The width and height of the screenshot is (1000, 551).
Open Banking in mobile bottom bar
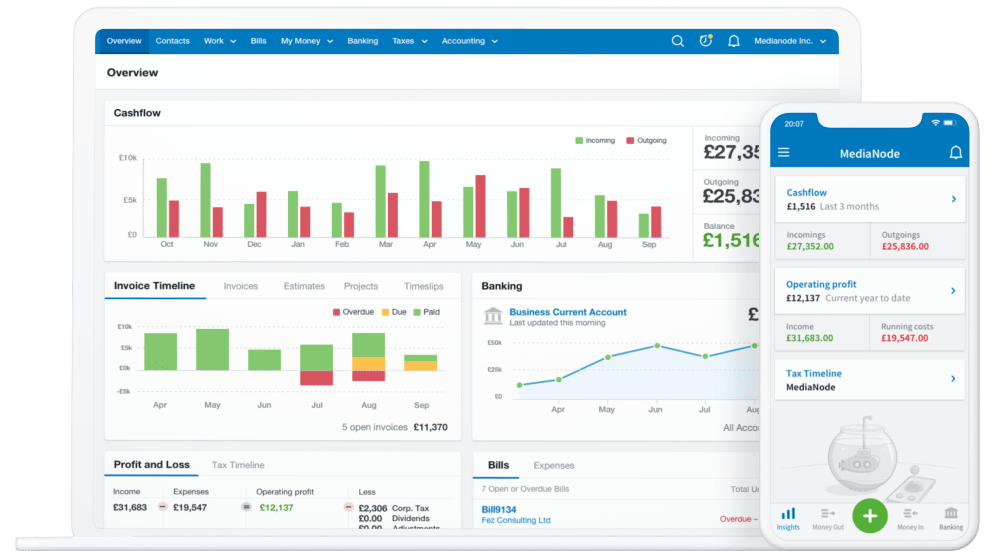click(x=951, y=517)
